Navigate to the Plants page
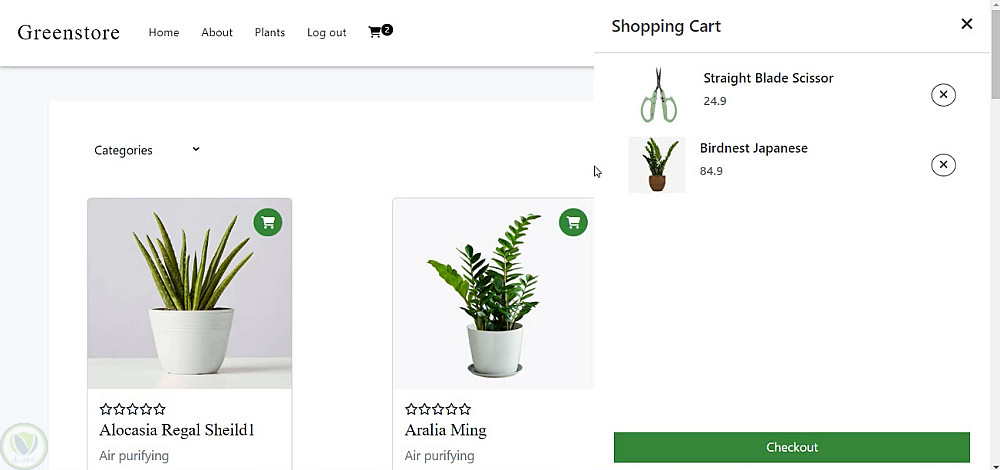1000x470 pixels. (x=270, y=32)
